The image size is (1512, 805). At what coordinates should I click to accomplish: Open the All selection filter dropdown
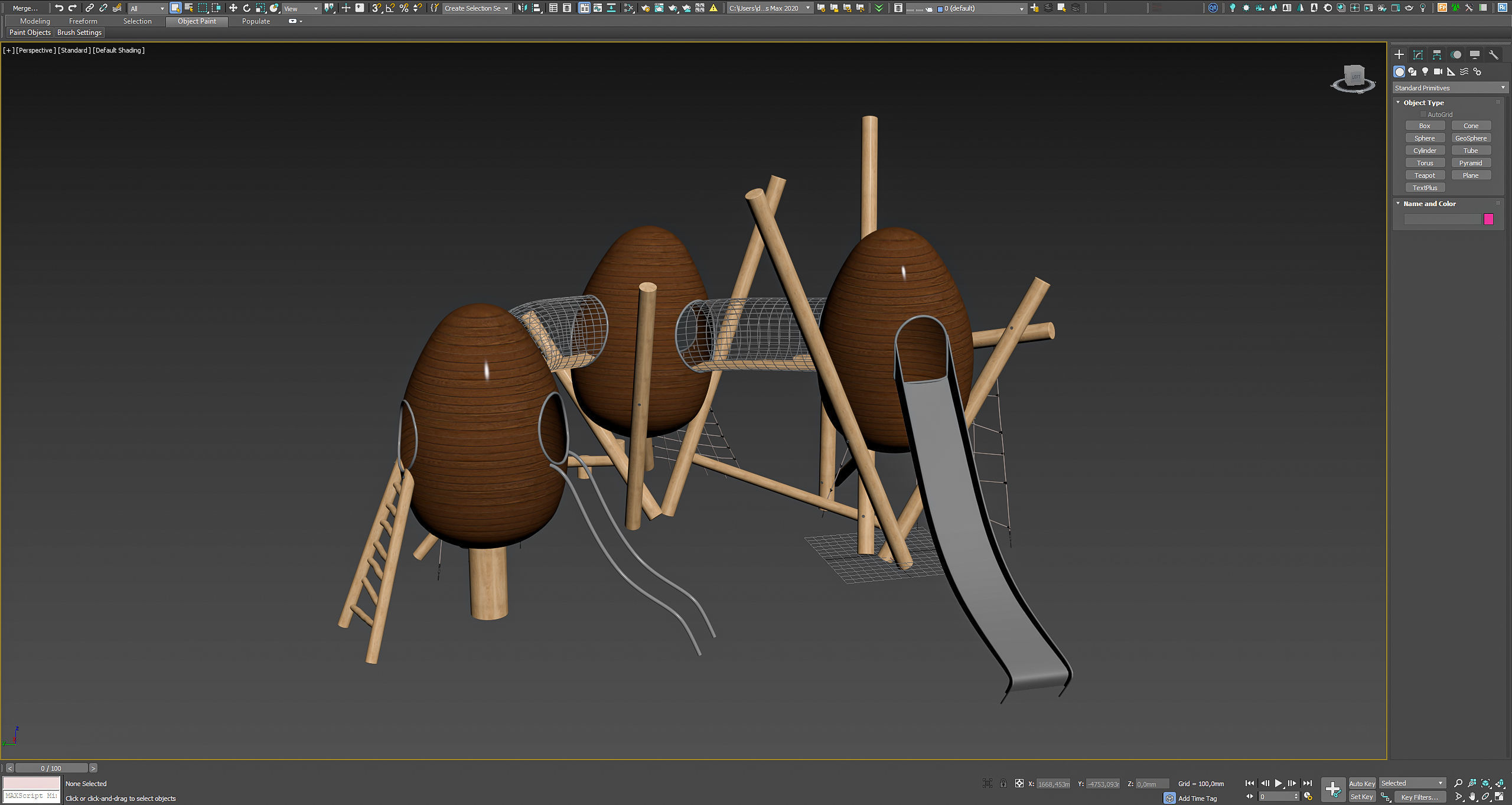(148, 8)
